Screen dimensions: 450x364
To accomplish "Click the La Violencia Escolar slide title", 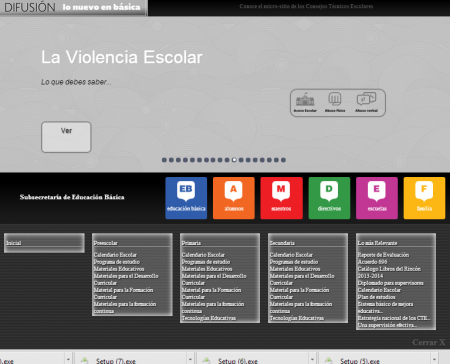I will 122,57.
